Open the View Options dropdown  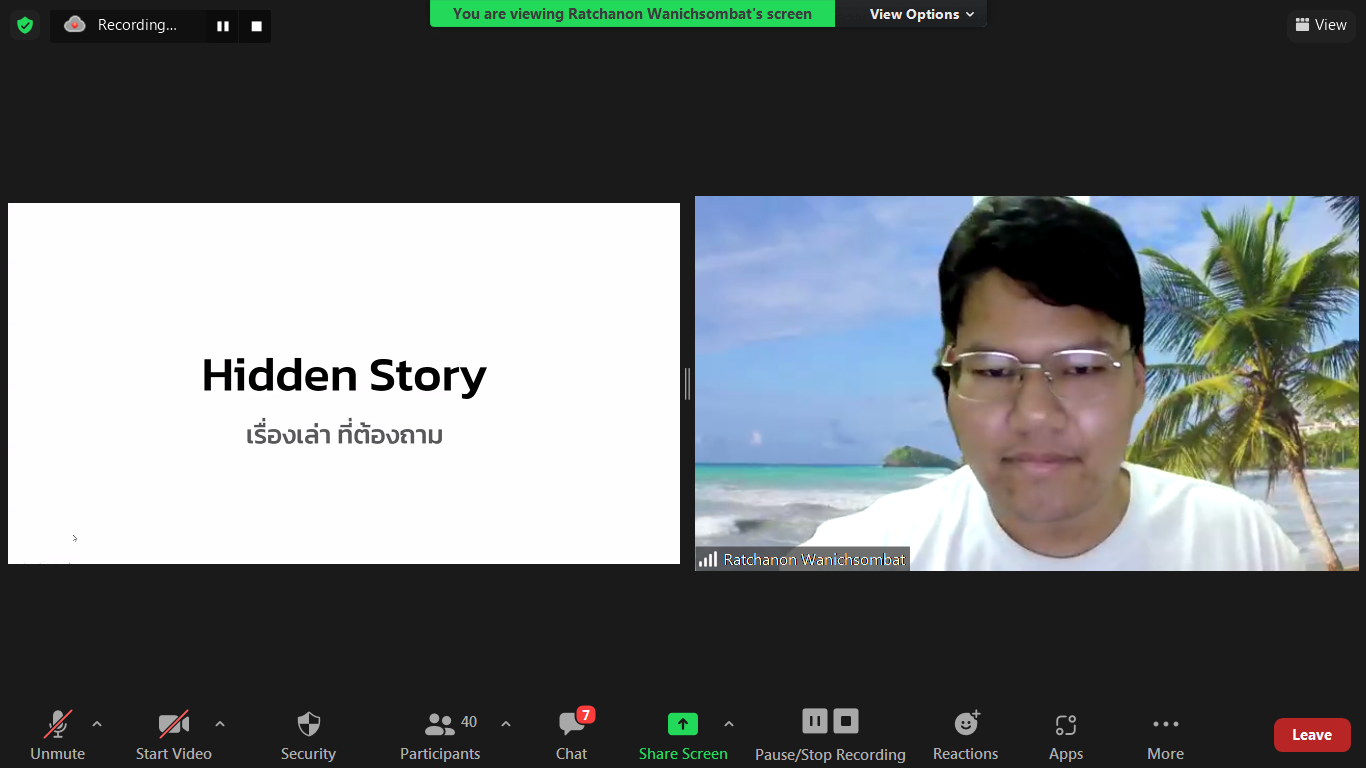921,14
